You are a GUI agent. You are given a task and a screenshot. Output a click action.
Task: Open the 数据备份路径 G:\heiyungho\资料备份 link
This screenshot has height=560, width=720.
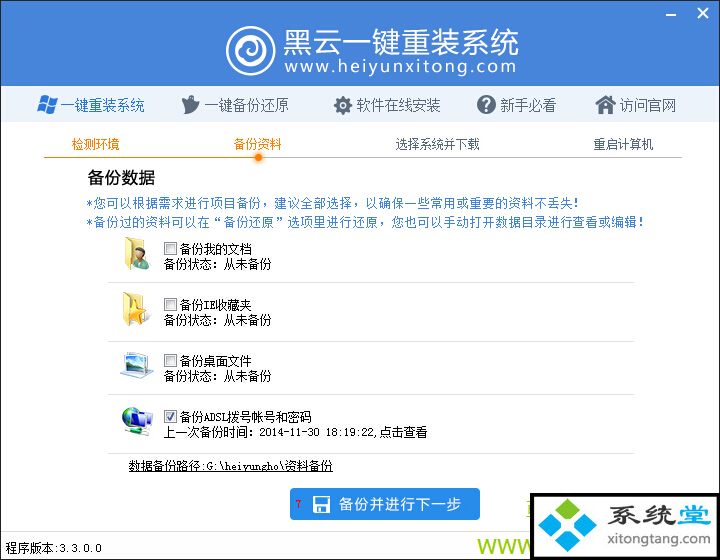[x=231, y=466]
